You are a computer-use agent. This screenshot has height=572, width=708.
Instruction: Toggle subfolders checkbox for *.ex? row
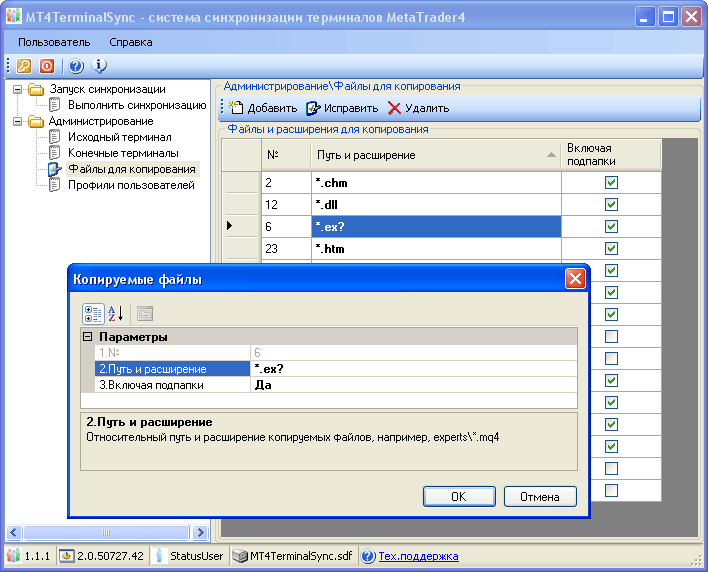pos(611,226)
